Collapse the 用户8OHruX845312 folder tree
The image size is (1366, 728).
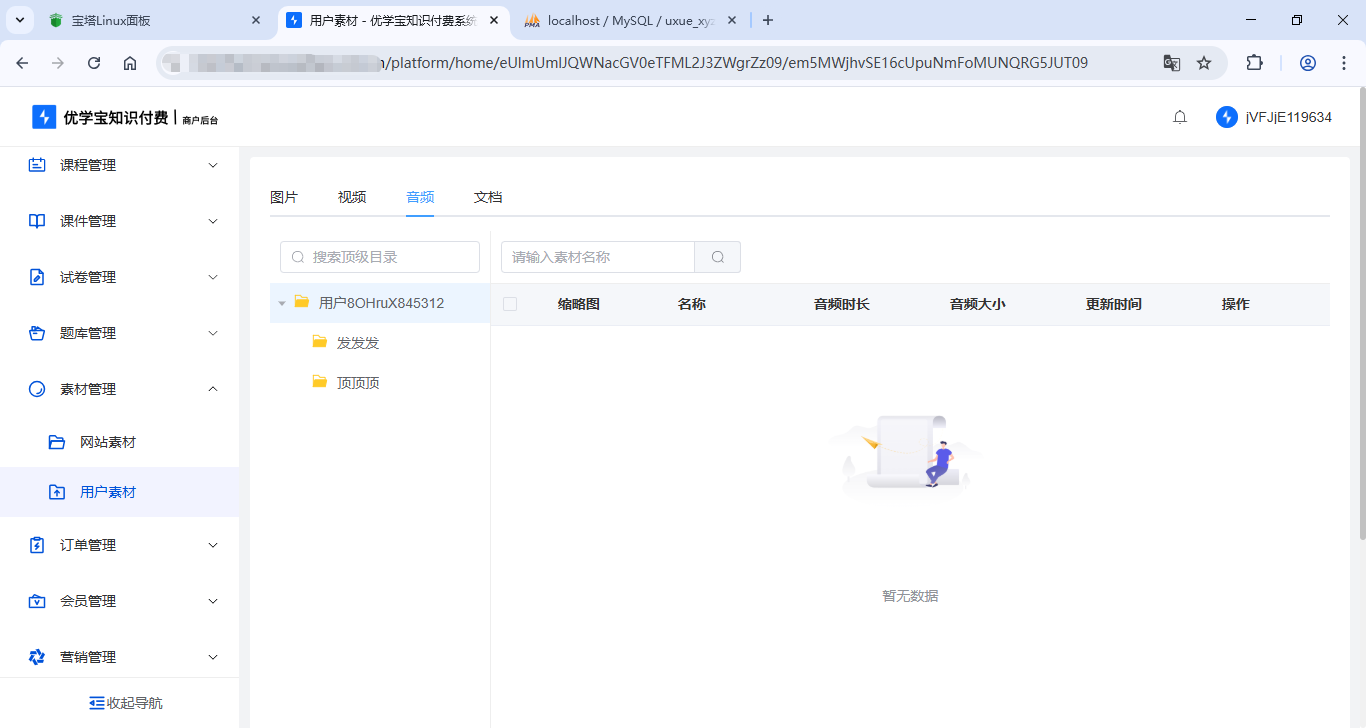282,302
